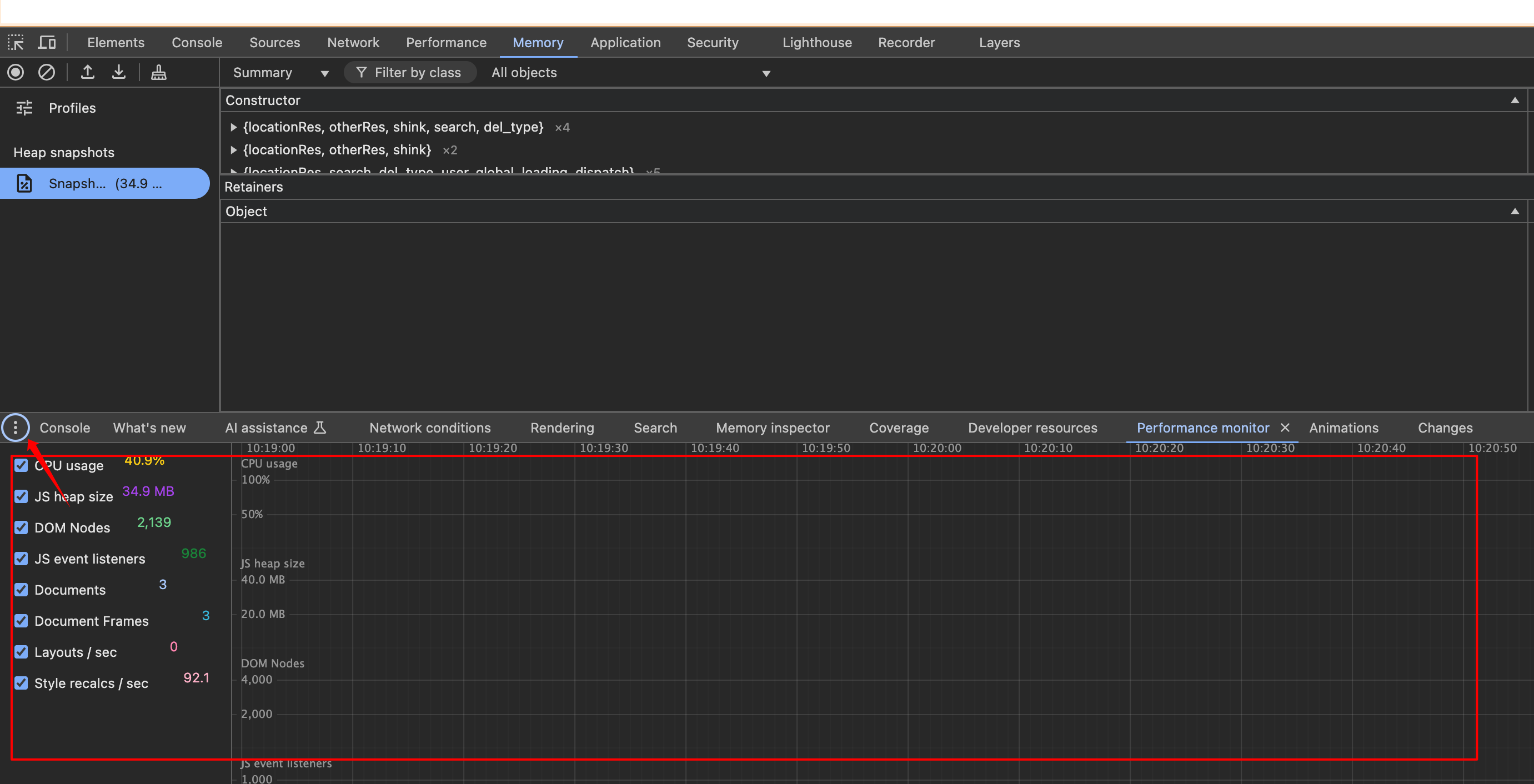
Task: Switch to the Console tab in top bar
Action: tap(197, 42)
